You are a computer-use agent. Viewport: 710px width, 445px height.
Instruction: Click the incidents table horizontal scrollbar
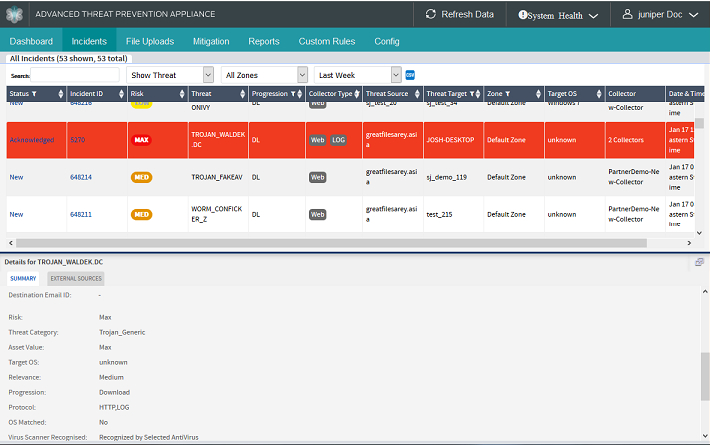coord(300,242)
